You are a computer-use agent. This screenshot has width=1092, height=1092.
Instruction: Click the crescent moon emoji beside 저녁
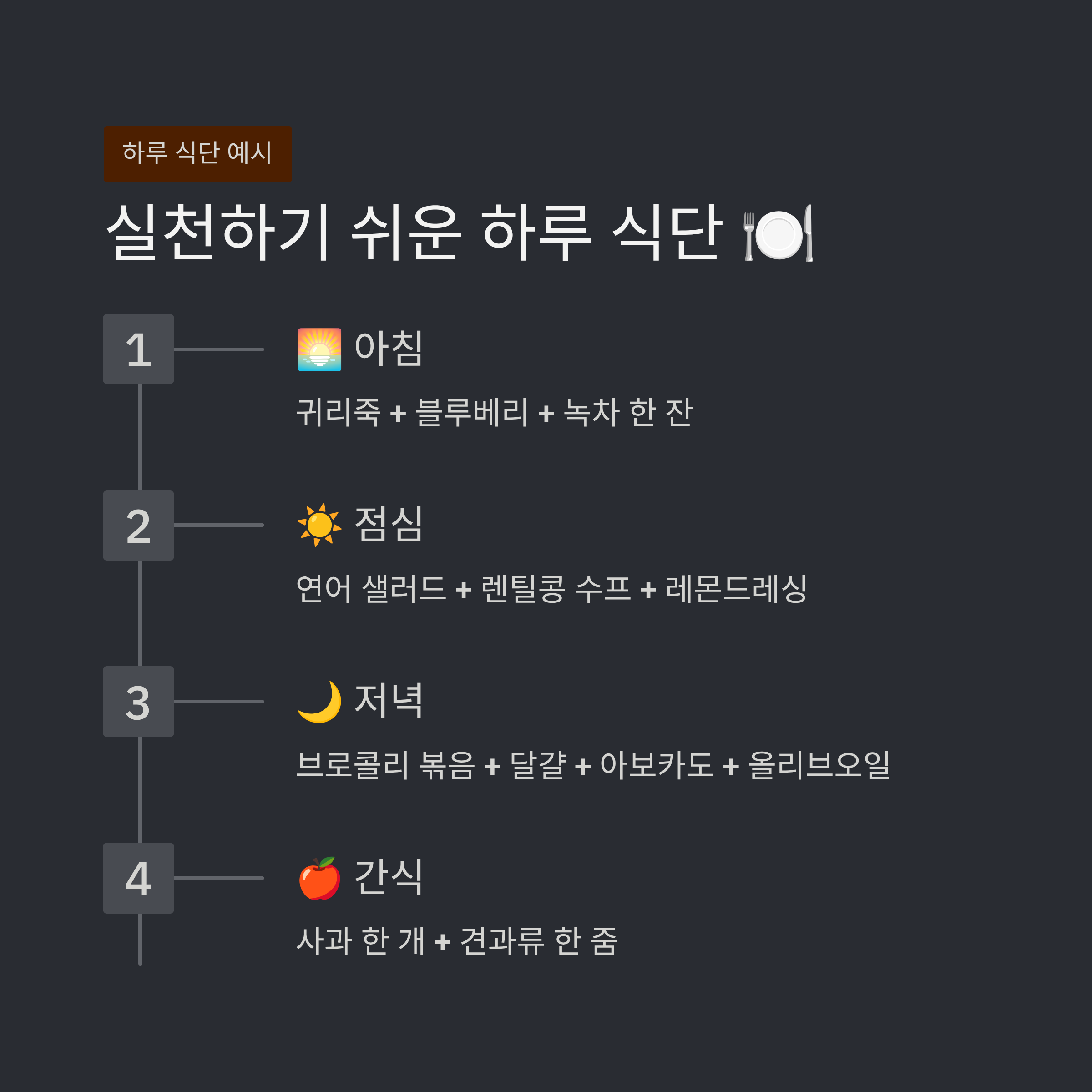tap(319, 702)
